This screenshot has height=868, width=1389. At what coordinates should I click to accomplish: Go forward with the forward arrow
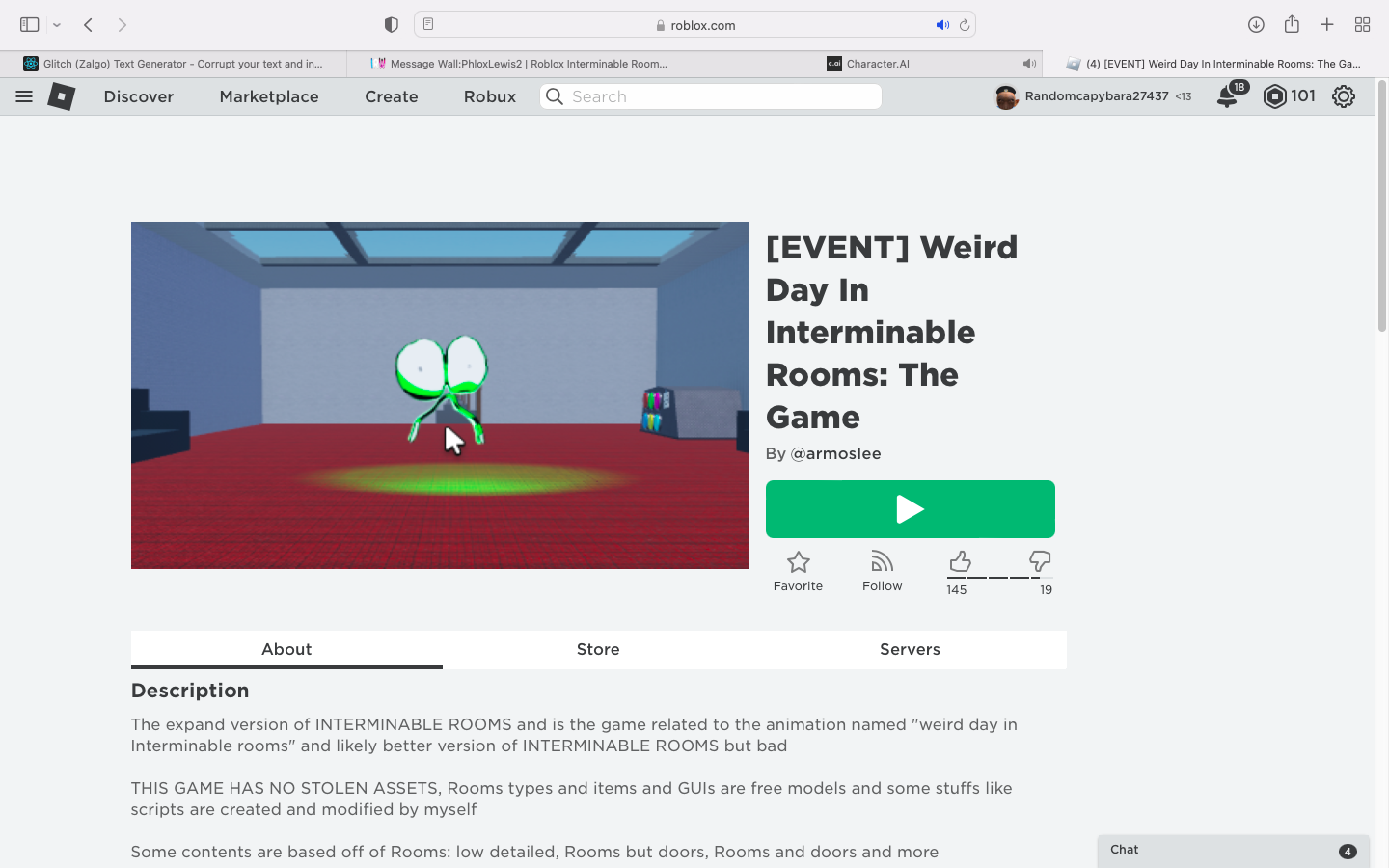(x=123, y=24)
